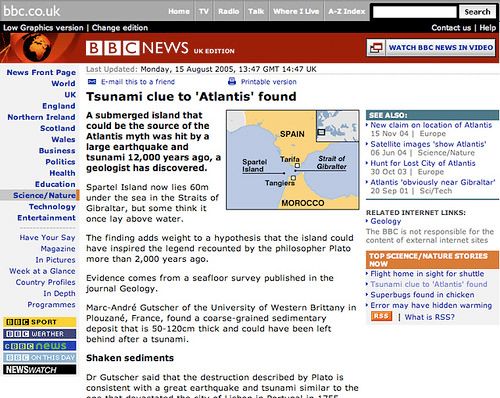Open the Technology section
500x398 pixels.
[52, 207]
